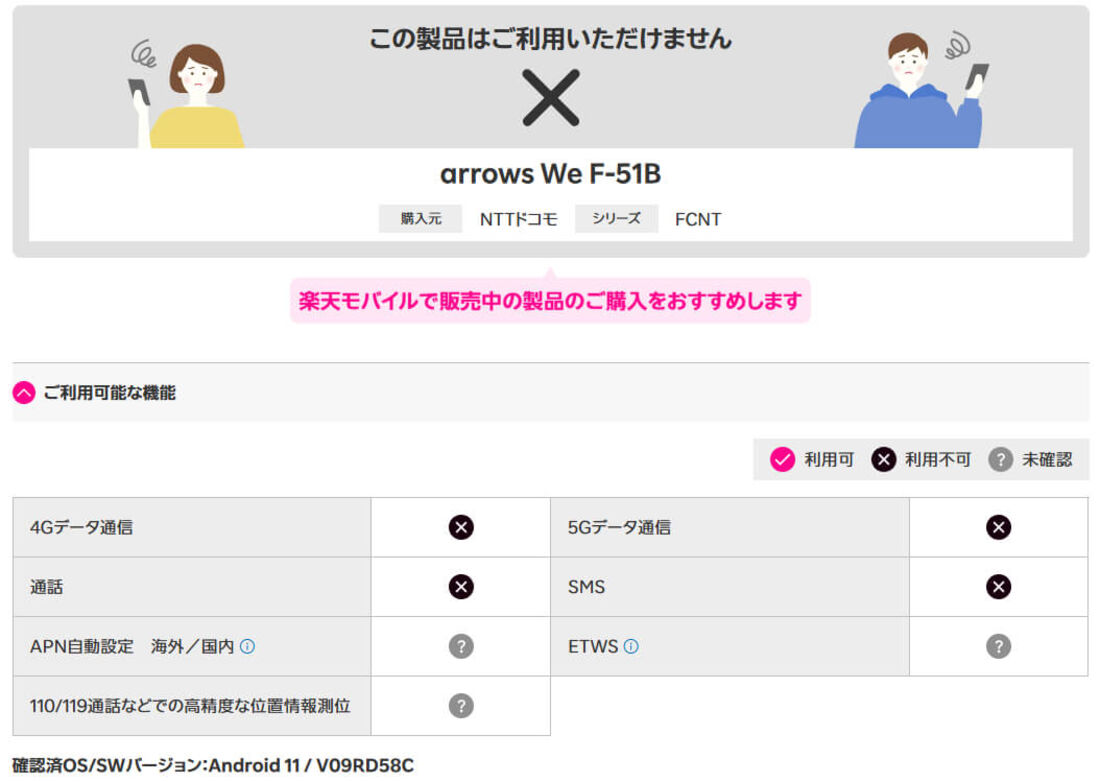This screenshot has height=782, width=1100.
Task: Click info icon next to APN自動設定
Action: (247, 646)
